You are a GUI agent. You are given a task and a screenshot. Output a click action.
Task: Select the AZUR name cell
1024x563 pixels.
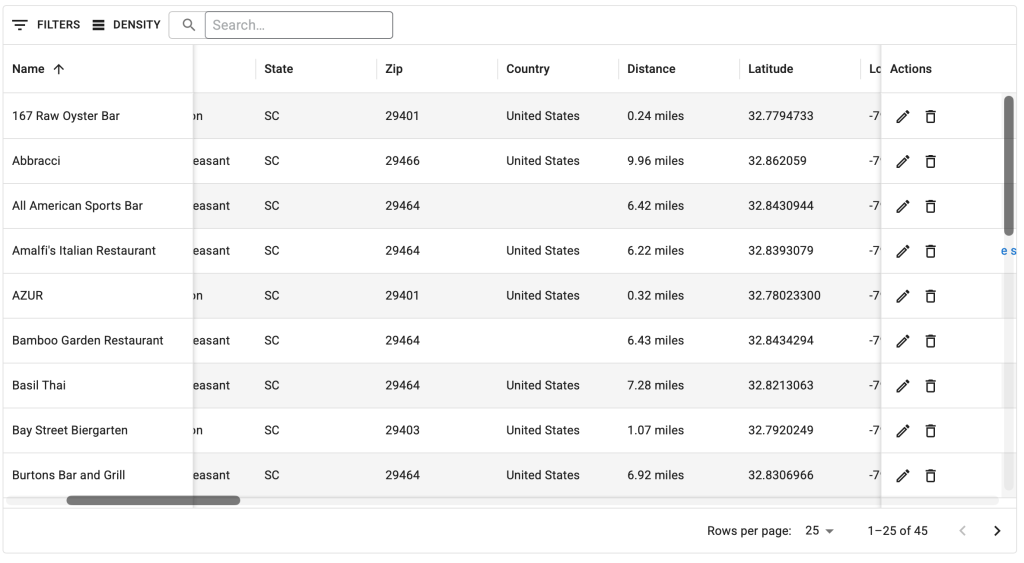tap(98, 296)
